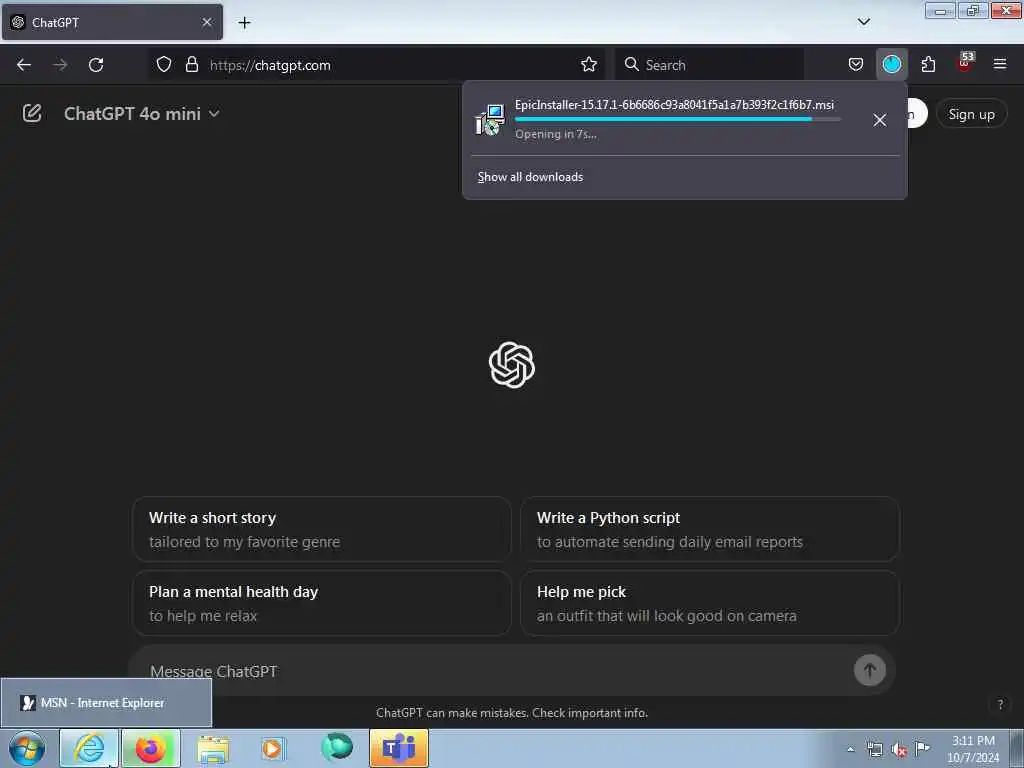This screenshot has width=1024, height=768.
Task: Expand the ChatGPT 4o mini model dropdown
Action: pyautogui.click(x=141, y=114)
